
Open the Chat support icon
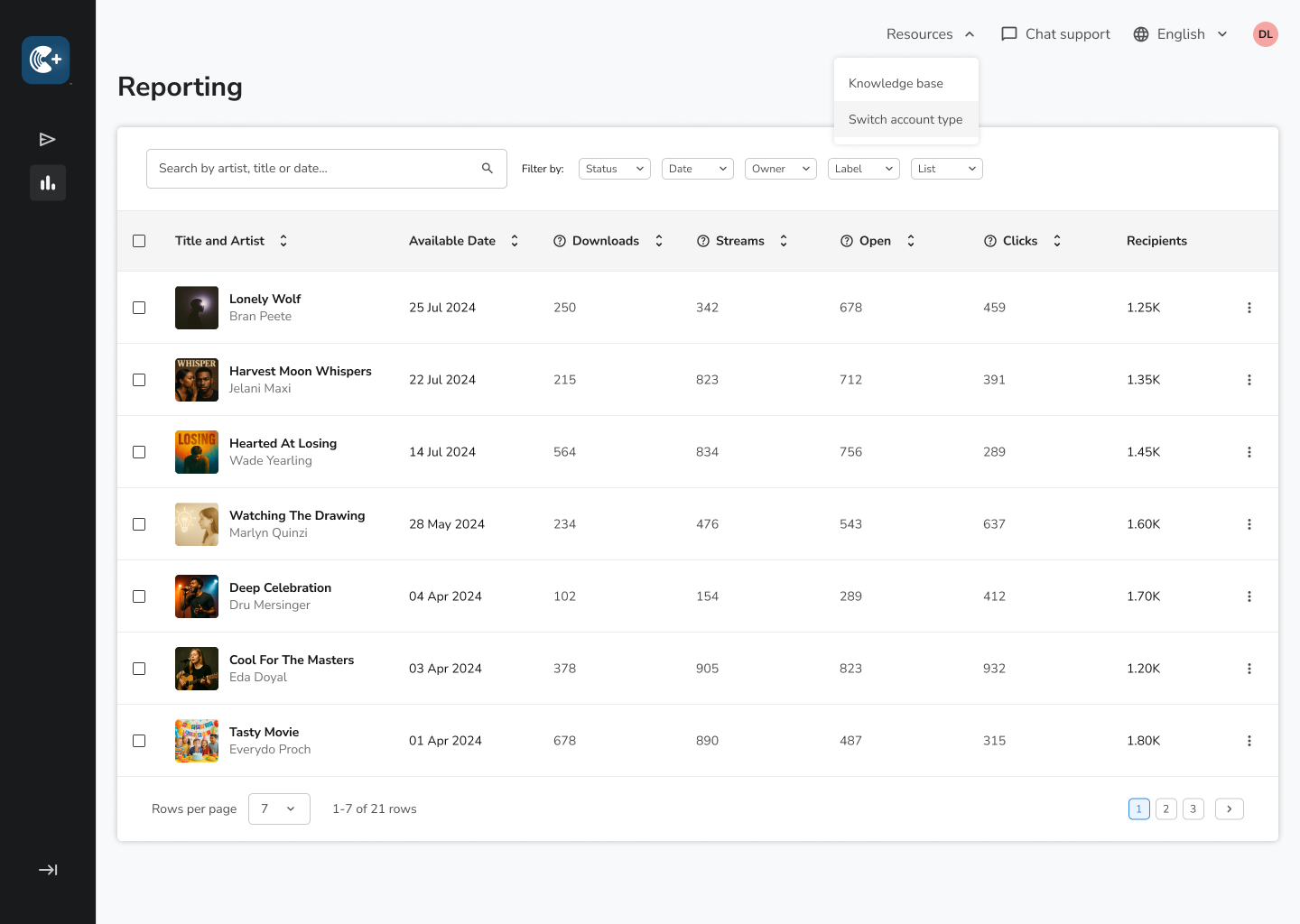(1009, 34)
